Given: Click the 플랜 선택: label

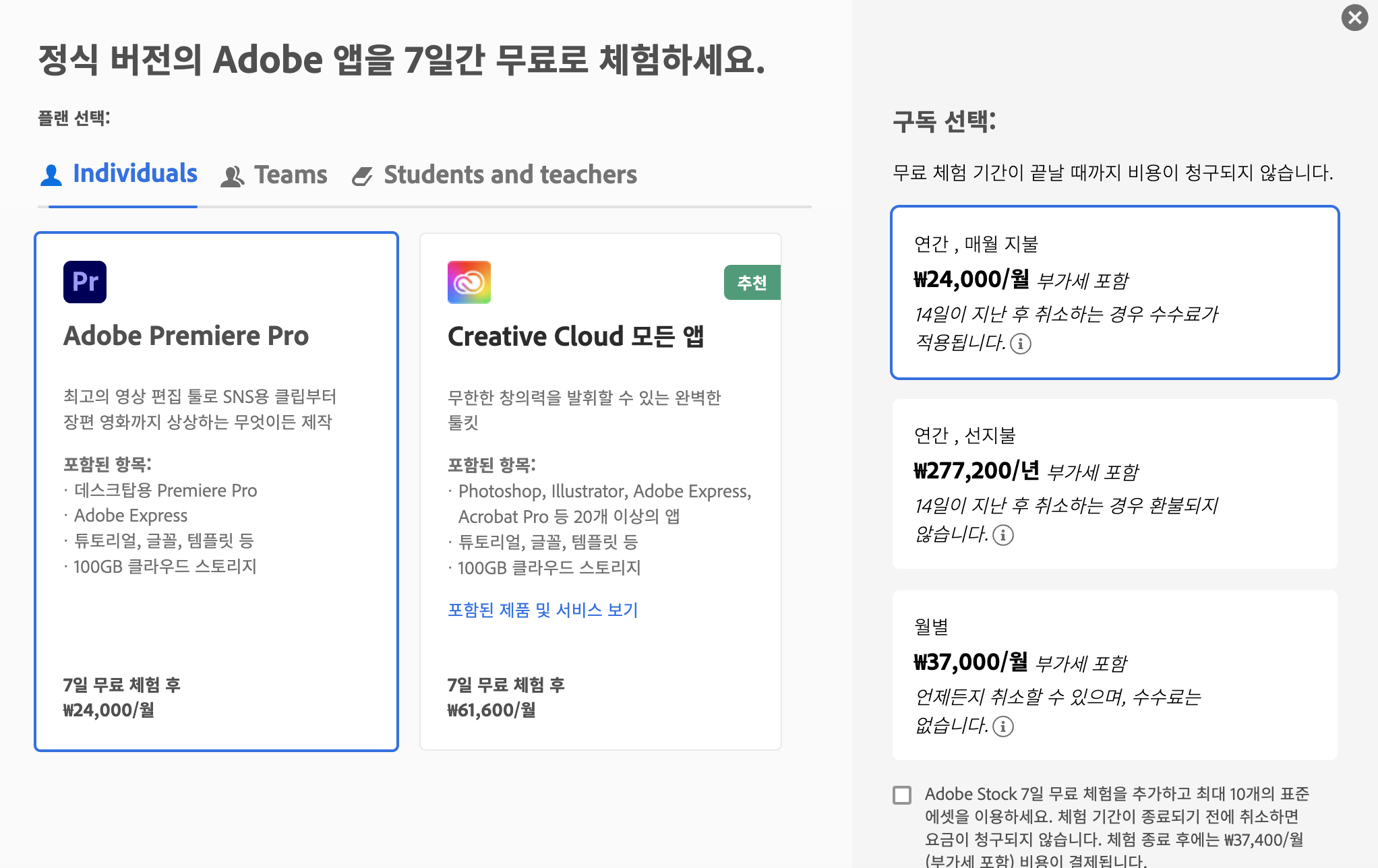Looking at the screenshot, I should click(x=74, y=119).
